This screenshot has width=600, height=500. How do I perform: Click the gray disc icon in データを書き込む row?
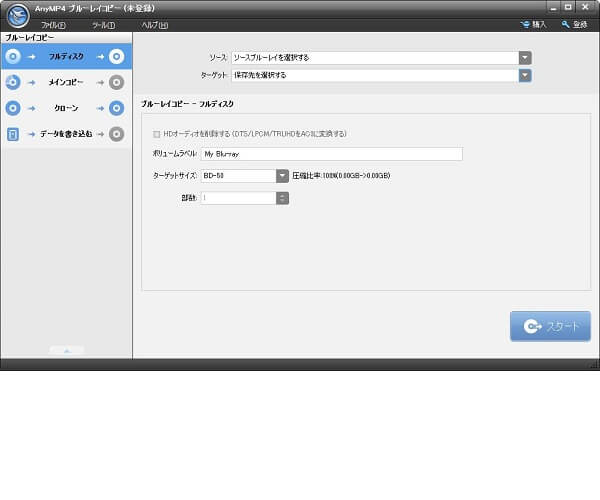116,134
